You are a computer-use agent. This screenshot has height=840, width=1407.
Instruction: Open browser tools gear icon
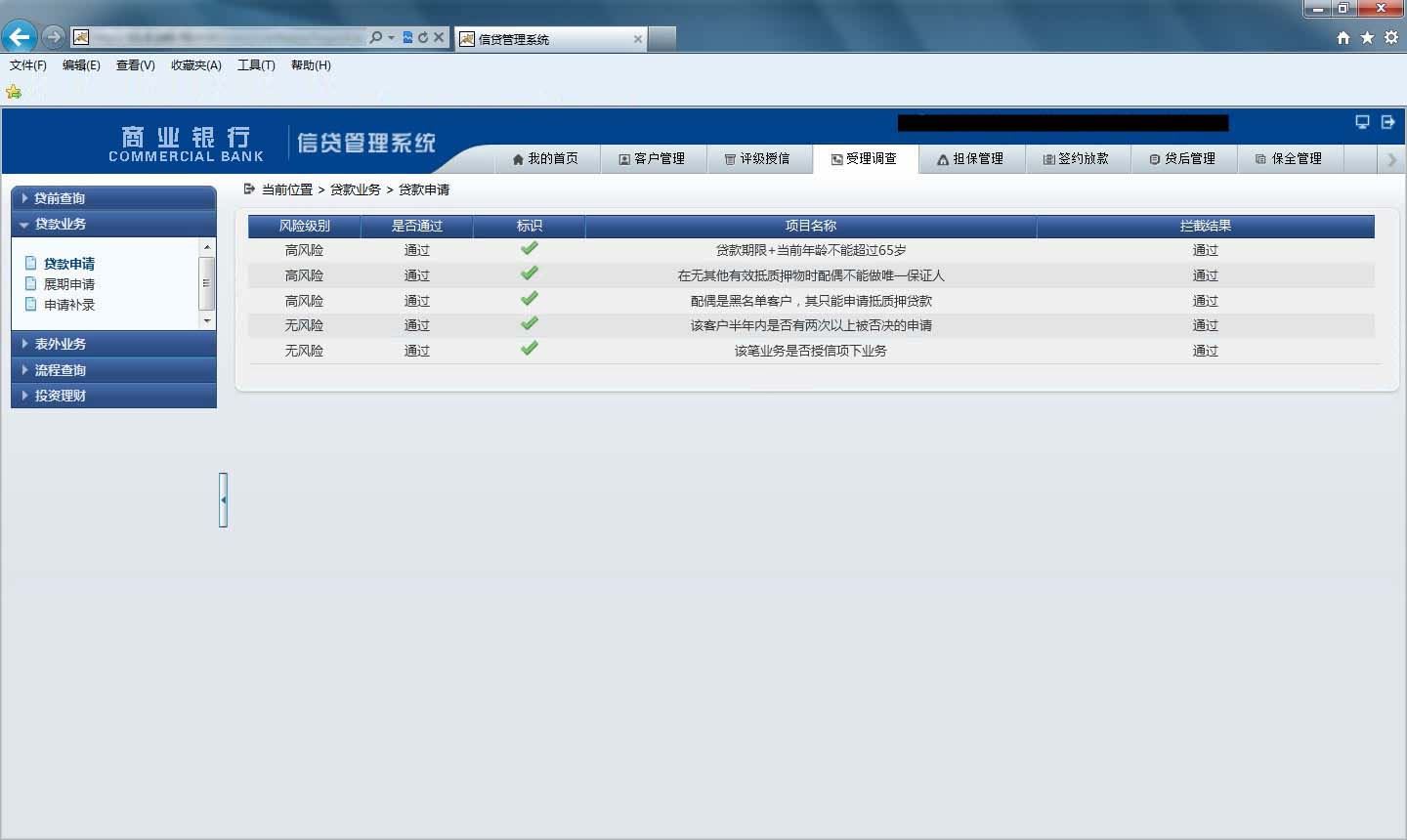[1390, 37]
